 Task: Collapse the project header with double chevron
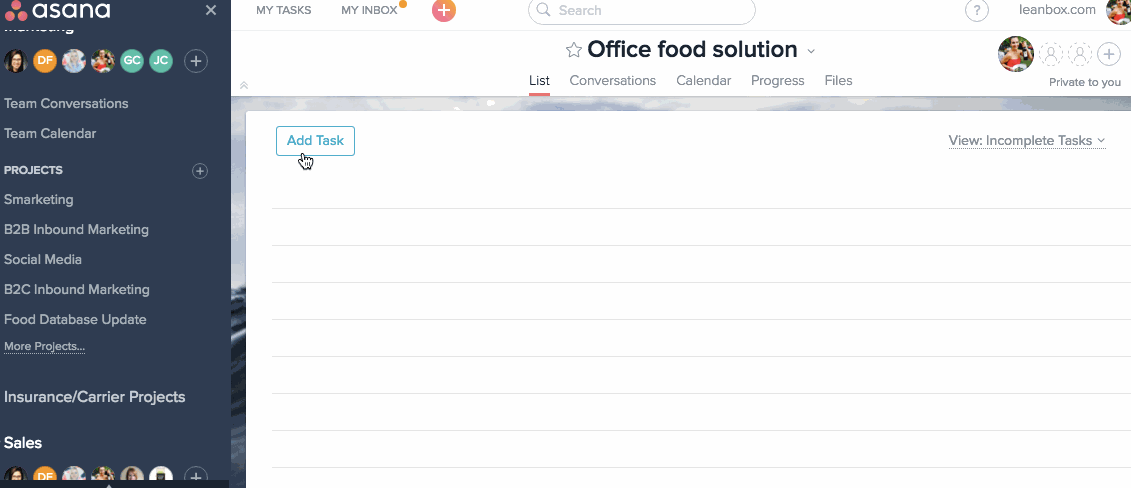244,85
